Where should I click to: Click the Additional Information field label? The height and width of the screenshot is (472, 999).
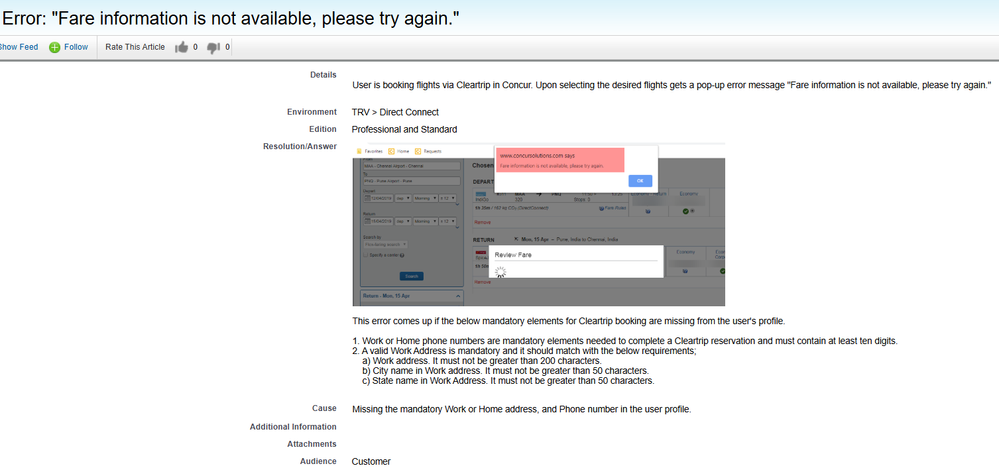coord(293,427)
